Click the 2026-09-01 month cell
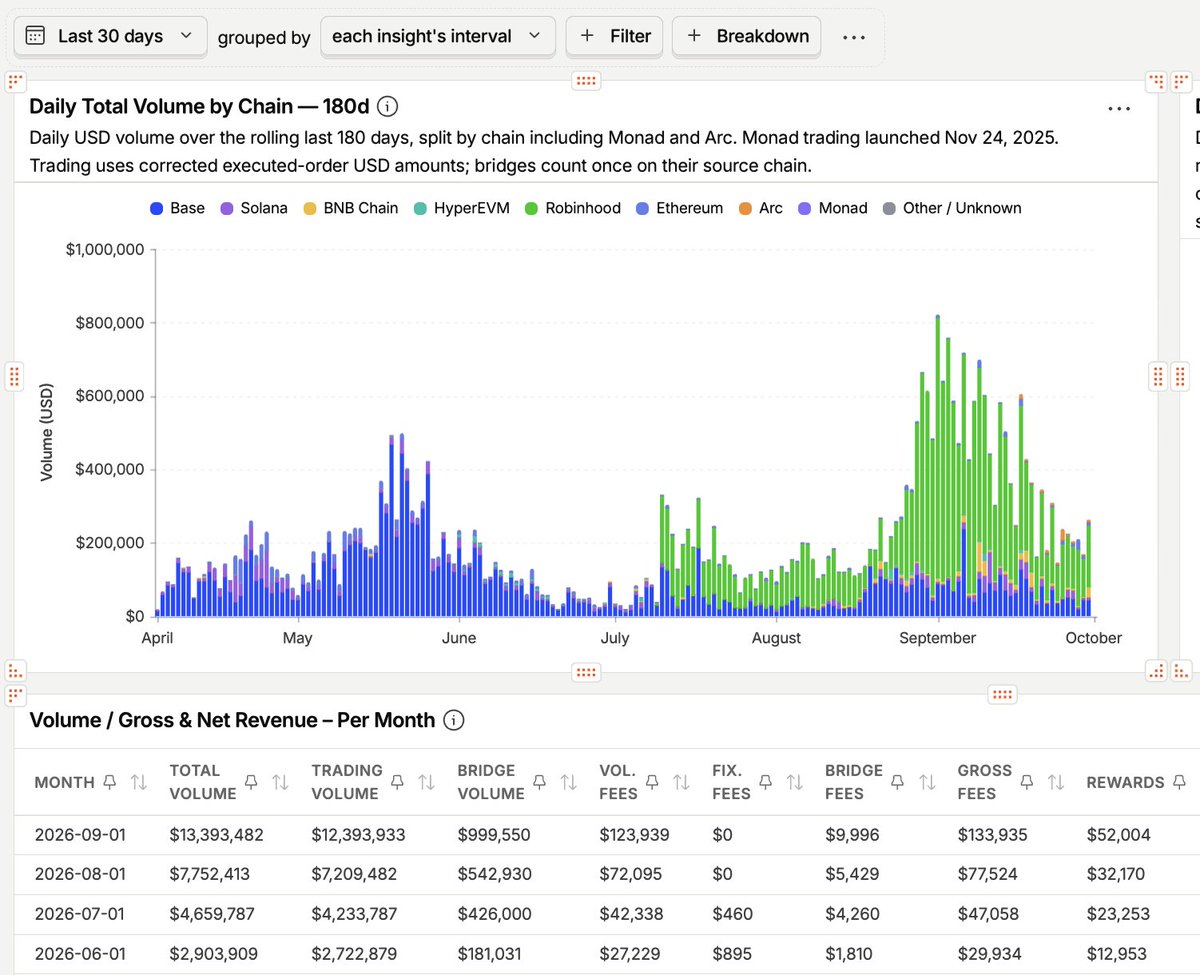Image resolution: width=1200 pixels, height=975 pixels. tap(80, 834)
